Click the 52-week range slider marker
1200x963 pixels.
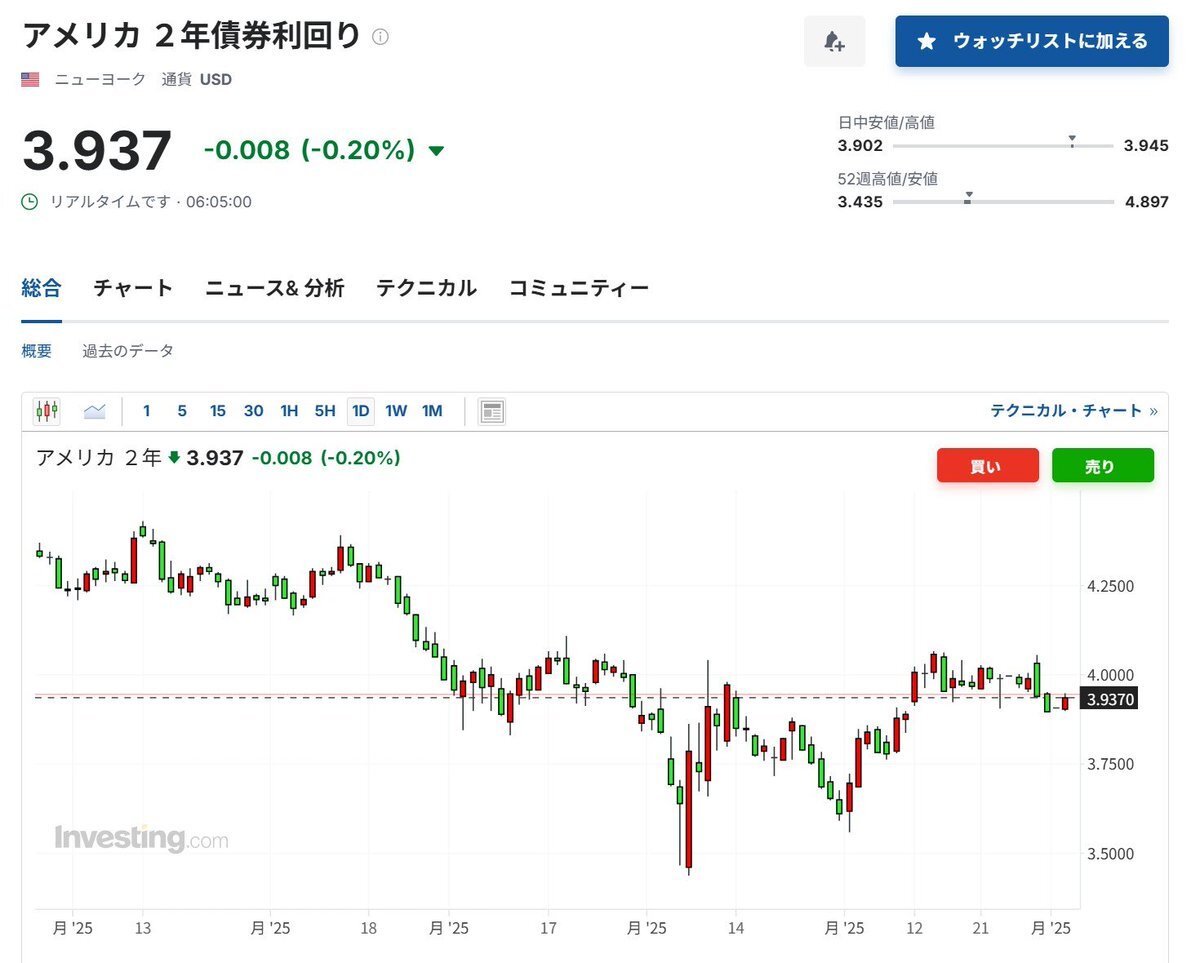click(968, 198)
